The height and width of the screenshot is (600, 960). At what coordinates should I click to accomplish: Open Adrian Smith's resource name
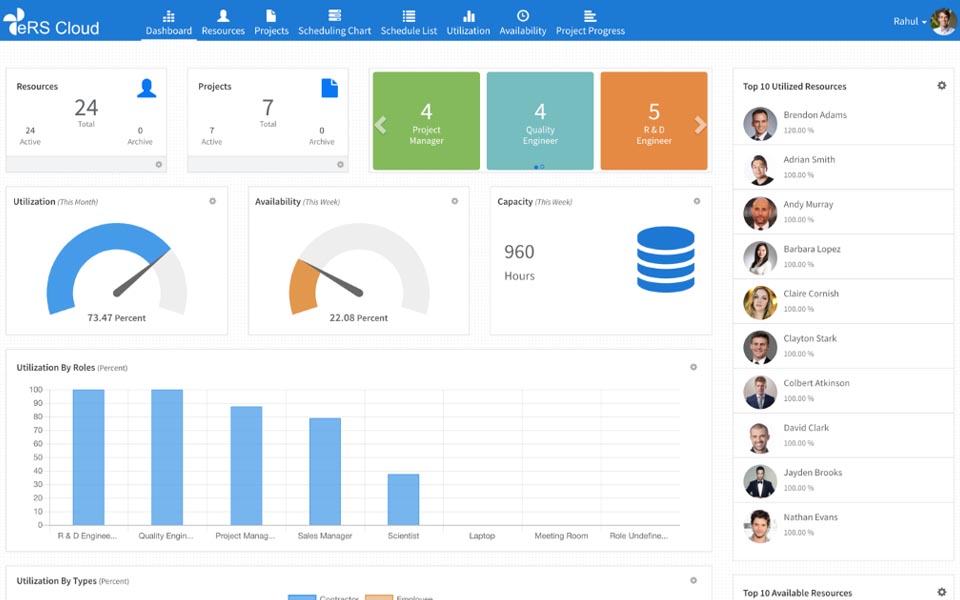click(809, 159)
